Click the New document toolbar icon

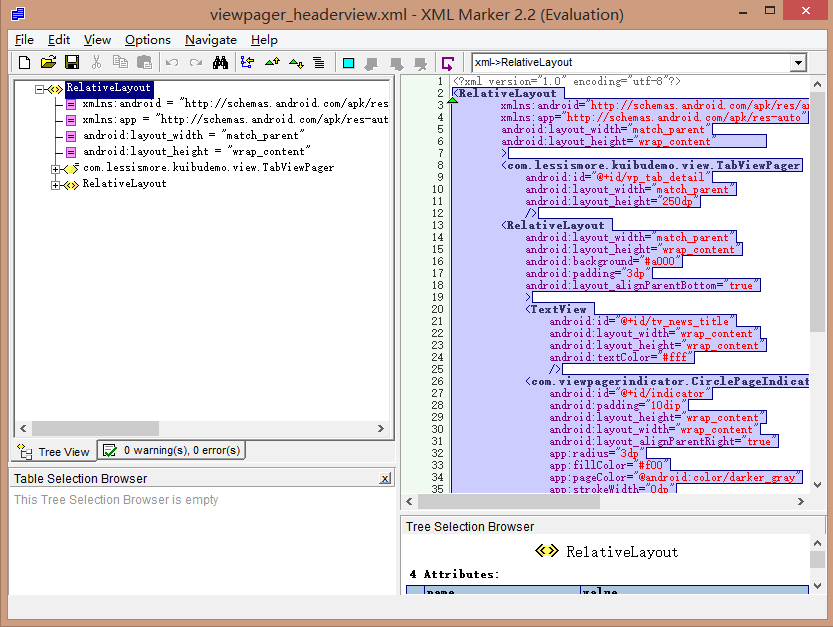point(25,63)
